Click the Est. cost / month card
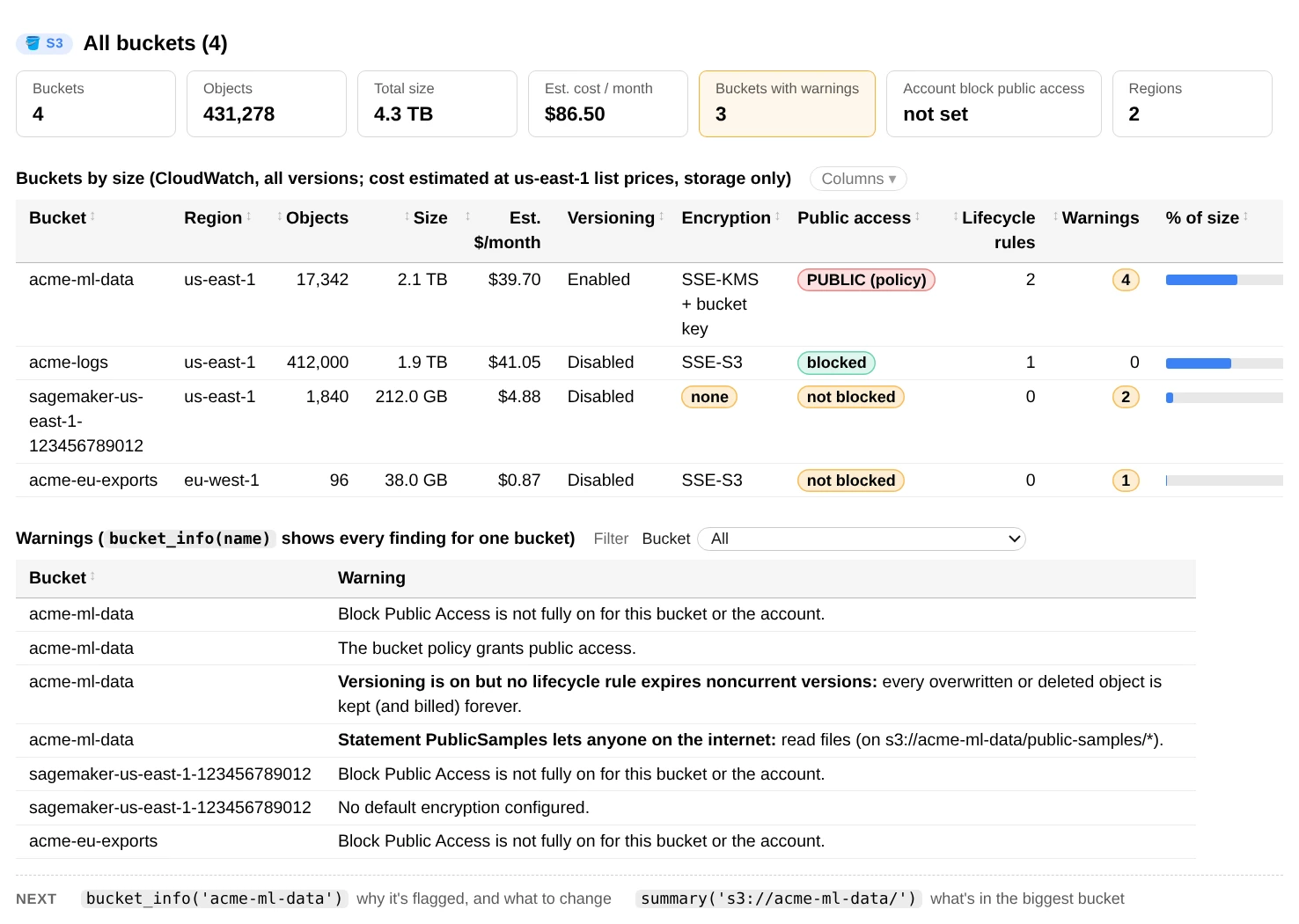Screen dimensions: 1299x924 (x=607, y=104)
